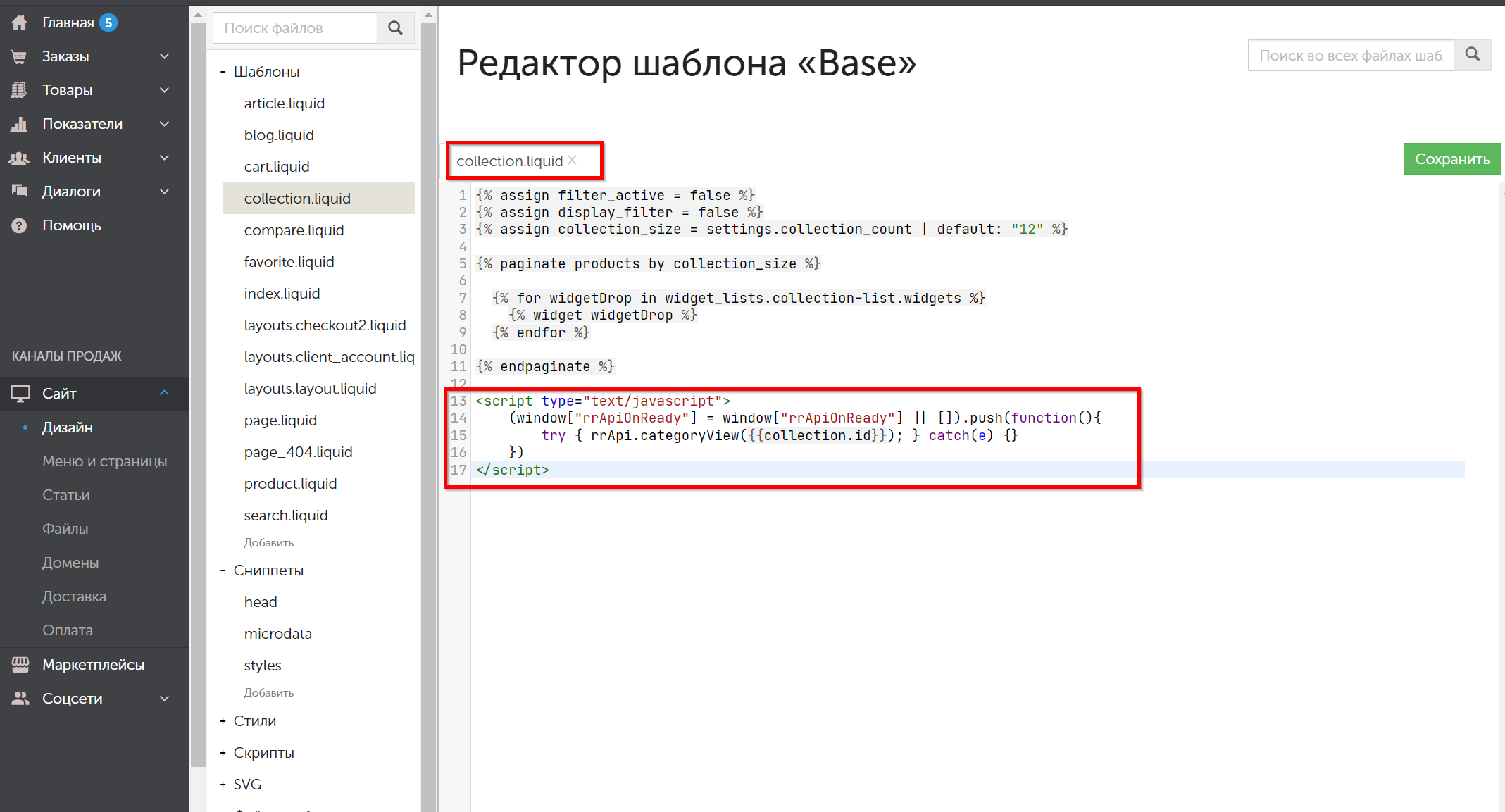Click Добавить link under templates list
1505x812 pixels.
[x=268, y=543]
